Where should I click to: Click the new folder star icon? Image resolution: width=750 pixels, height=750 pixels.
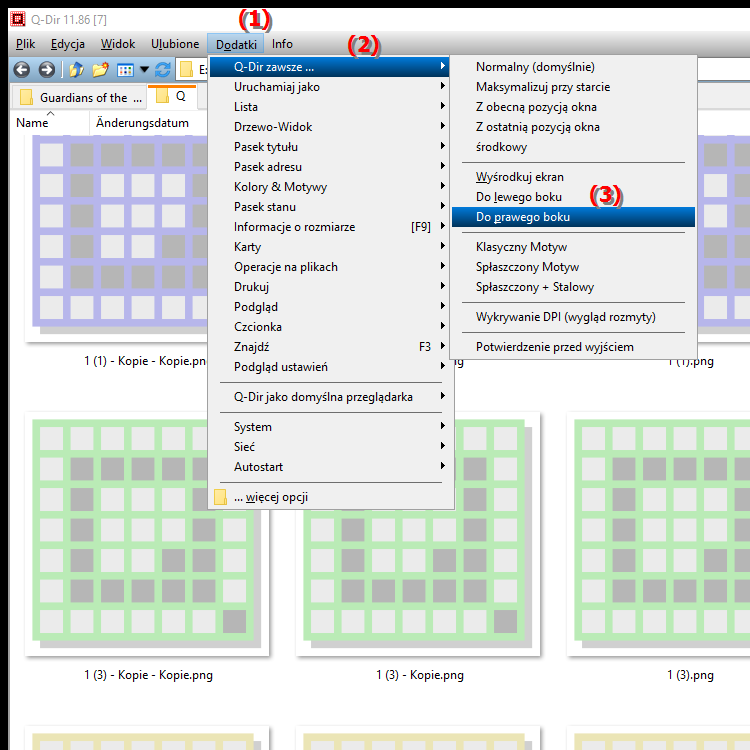click(x=100, y=70)
